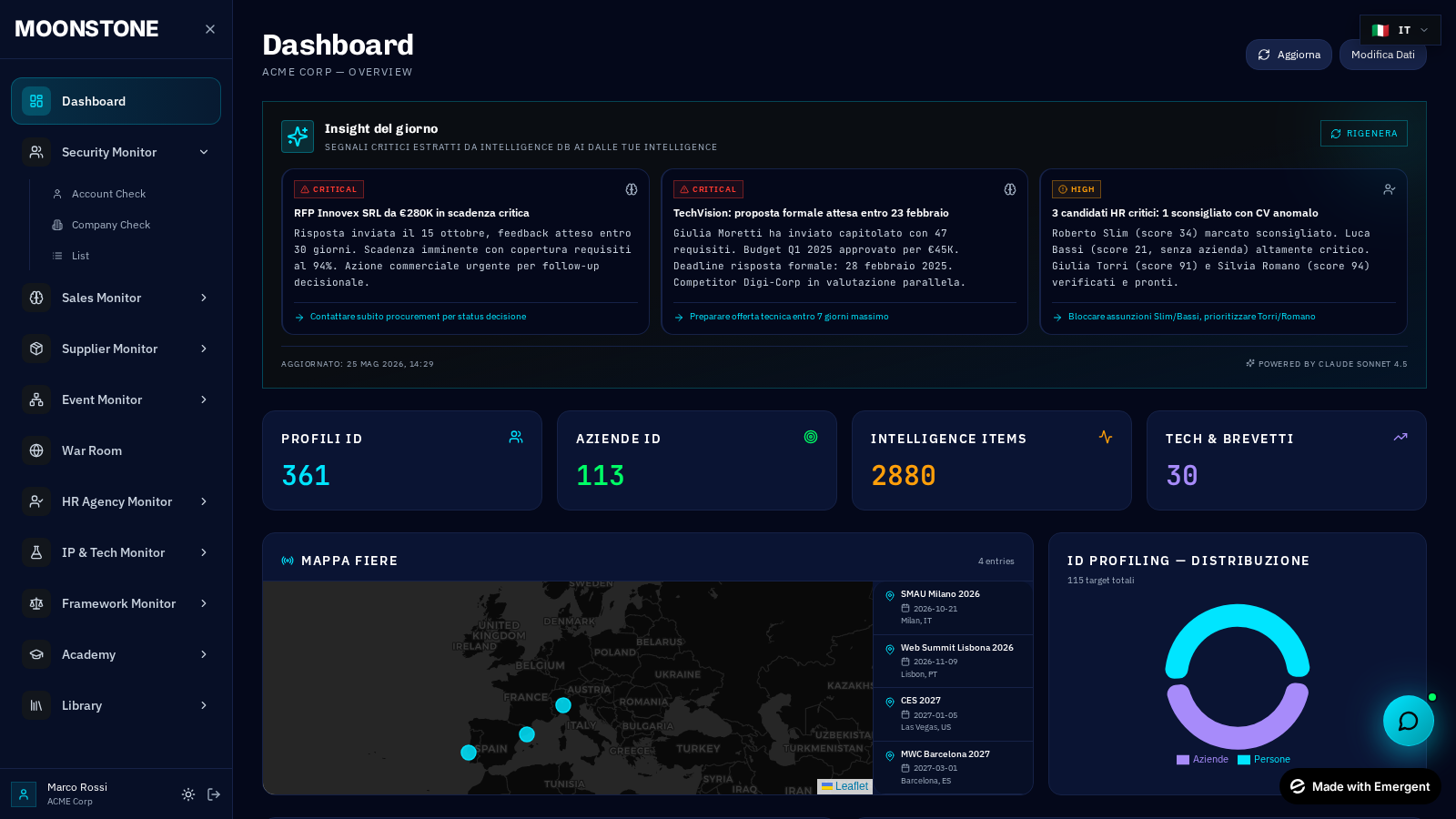Click the Aziende purple legend swatch
Viewport: 1456px width, 819px height.
coord(1183,760)
